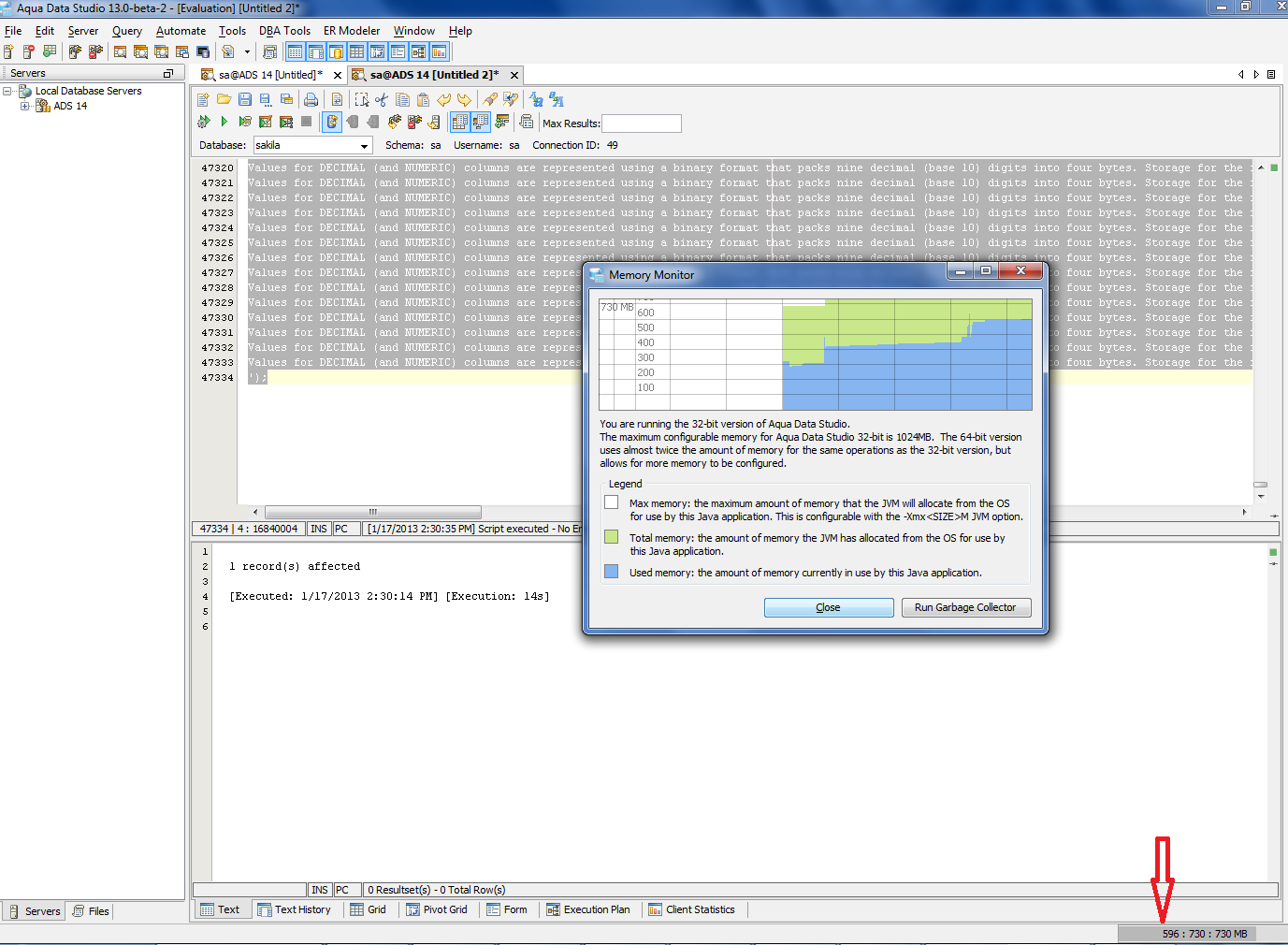
Task: Click Close button in Memory Monitor
Action: tap(829, 607)
